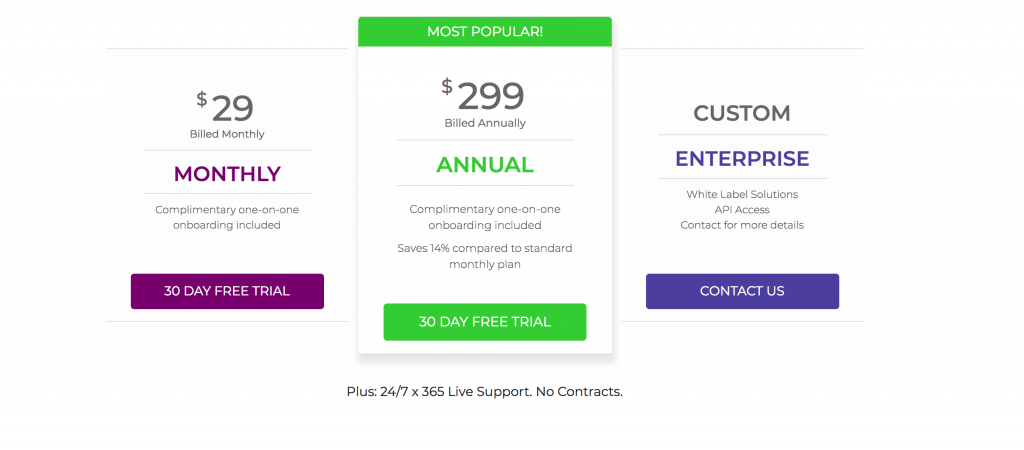This screenshot has height=450, width=1024.
Task: Select the MONTHLY plan heading
Action: [x=227, y=174]
